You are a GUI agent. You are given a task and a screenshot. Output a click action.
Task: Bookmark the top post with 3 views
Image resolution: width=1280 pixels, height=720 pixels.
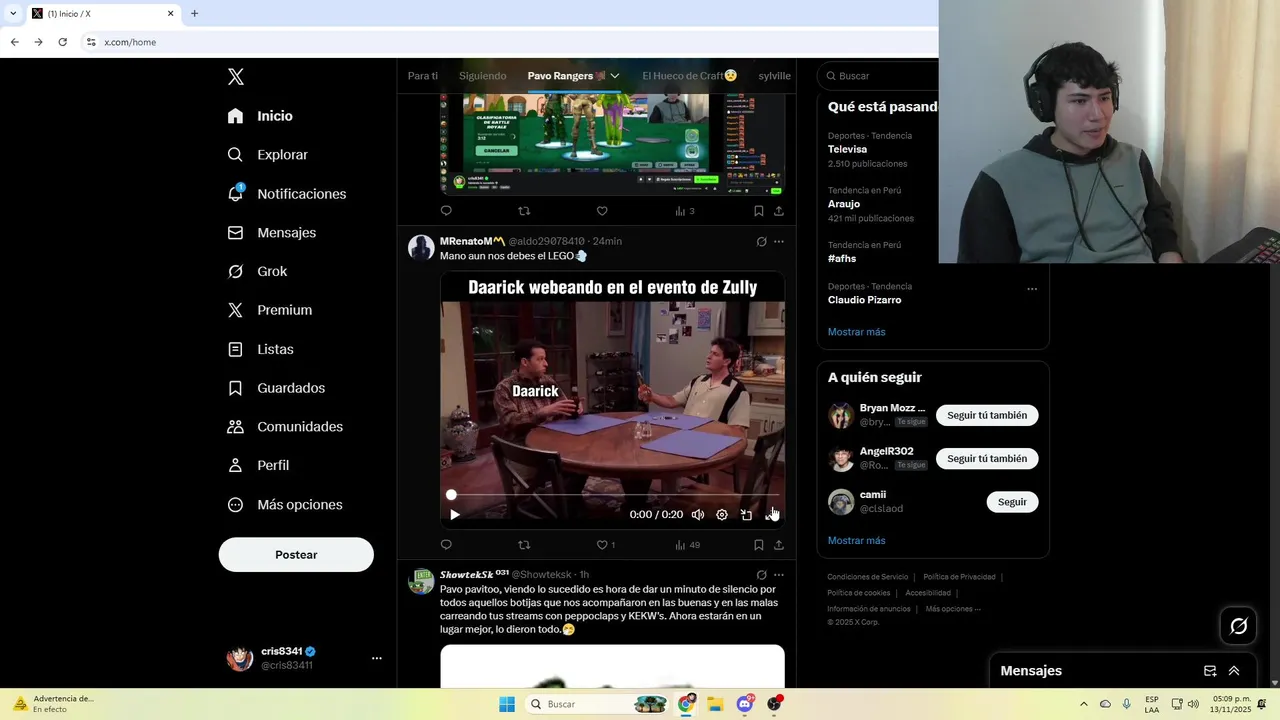tap(758, 211)
